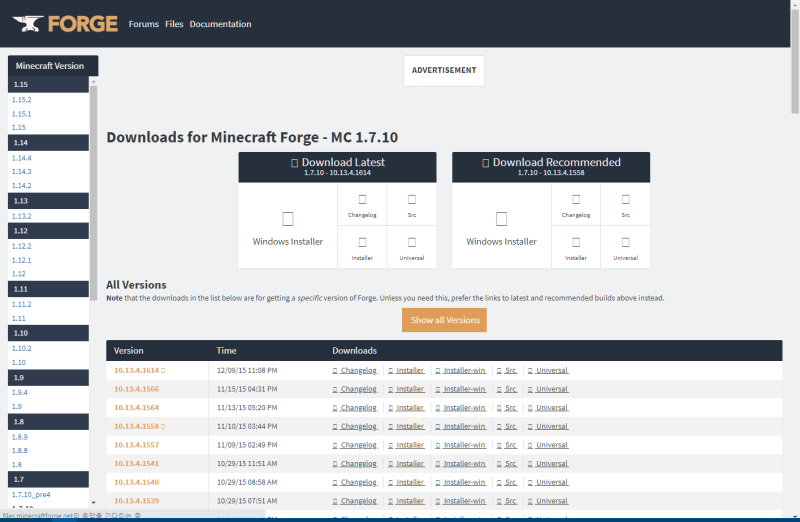The width and height of the screenshot is (800, 522).
Task: Click the Installer file icon in row 10.13.4.1557
Action: tap(390, 445)
